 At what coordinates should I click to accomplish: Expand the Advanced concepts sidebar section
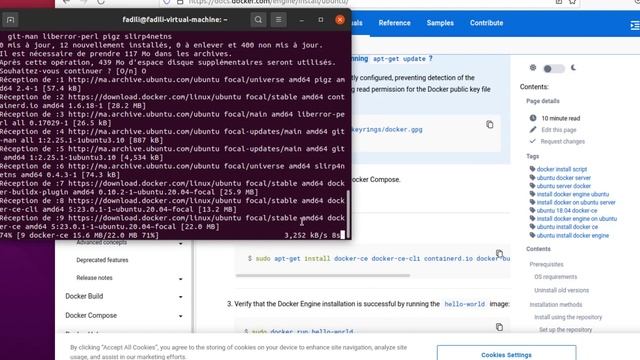click(180, 244)
